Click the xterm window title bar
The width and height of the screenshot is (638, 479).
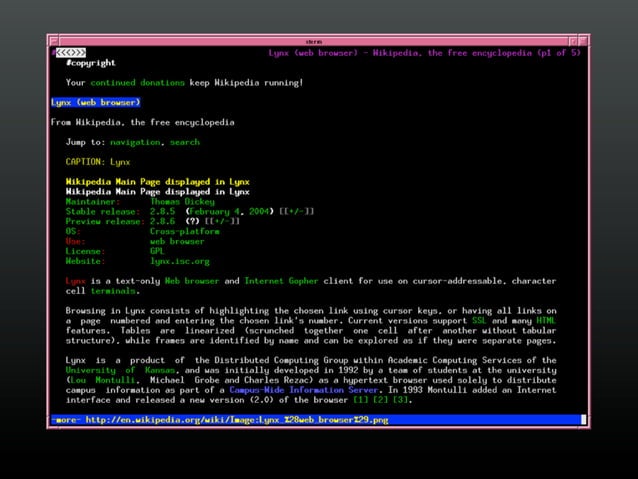coord(318,41)
